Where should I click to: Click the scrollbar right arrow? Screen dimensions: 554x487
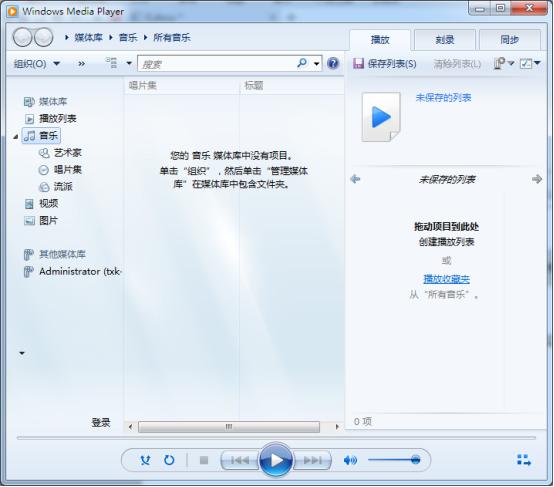337,427
